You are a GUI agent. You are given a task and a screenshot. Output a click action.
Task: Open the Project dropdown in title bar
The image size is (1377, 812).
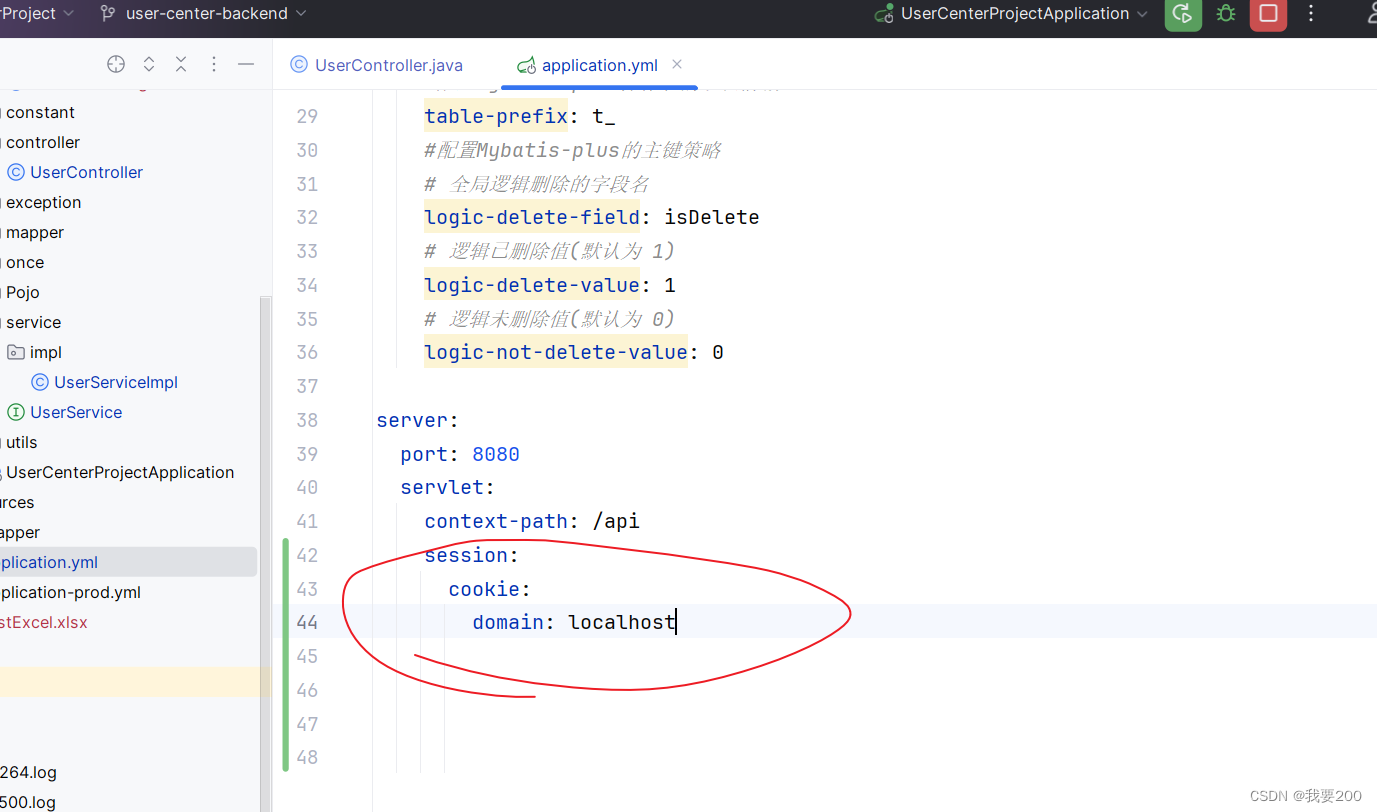(38, 14)
